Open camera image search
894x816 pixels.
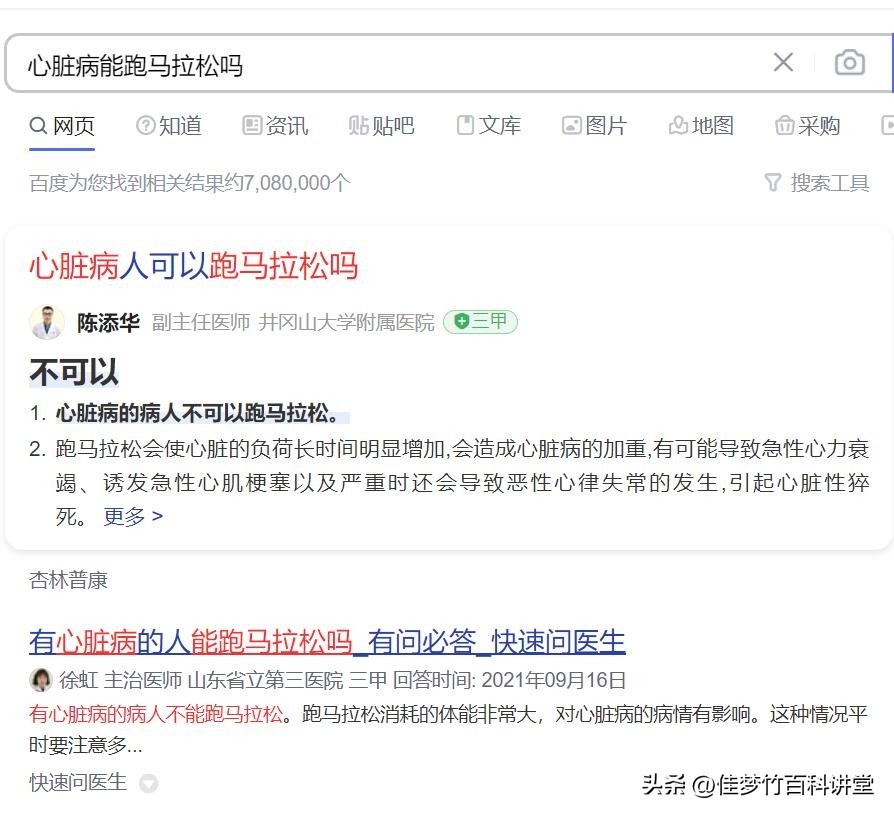click(849, 63)
